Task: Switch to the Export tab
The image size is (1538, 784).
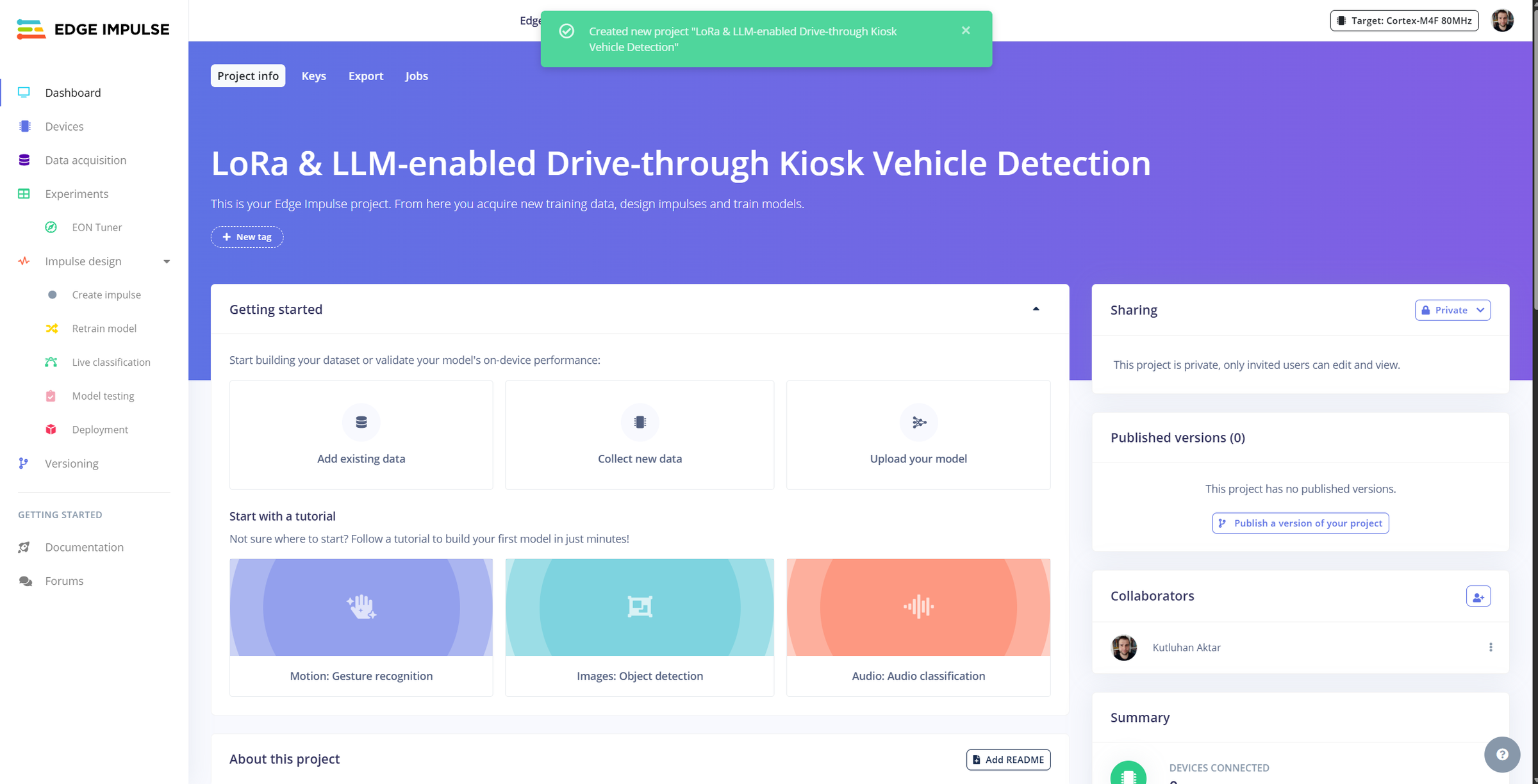Action: 366,76
